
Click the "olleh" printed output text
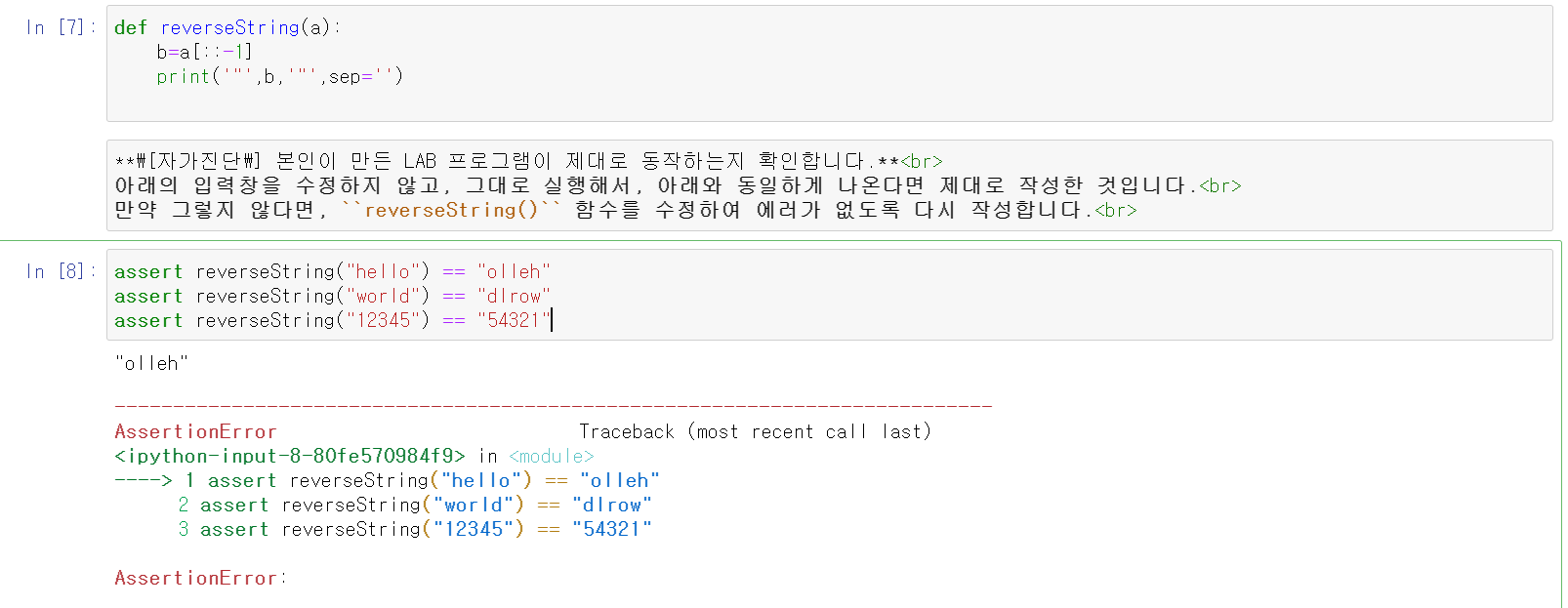(151, 363)
